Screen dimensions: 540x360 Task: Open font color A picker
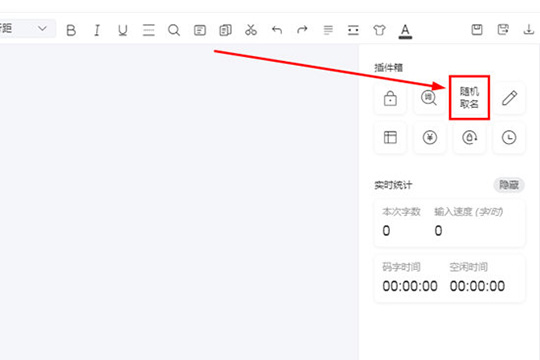coord(405,31)
